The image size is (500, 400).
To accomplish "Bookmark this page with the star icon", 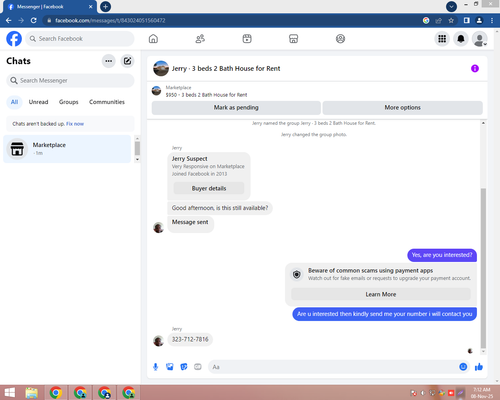I will pos(451,21).
